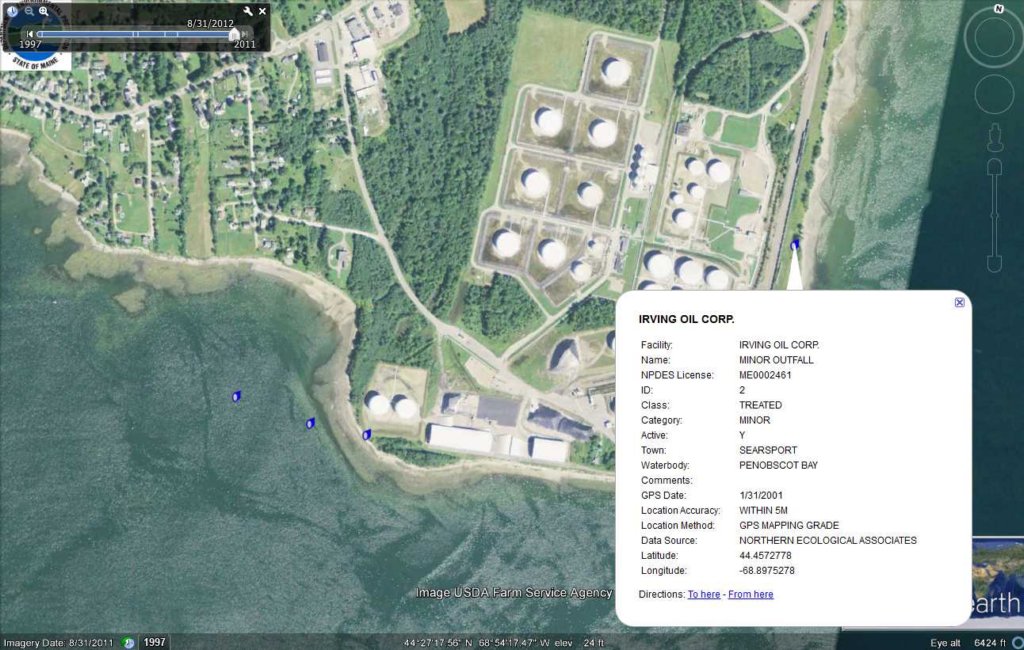
Task: Close the Irving Oil Corp. info balloon
Action: (x=959, y=302)
